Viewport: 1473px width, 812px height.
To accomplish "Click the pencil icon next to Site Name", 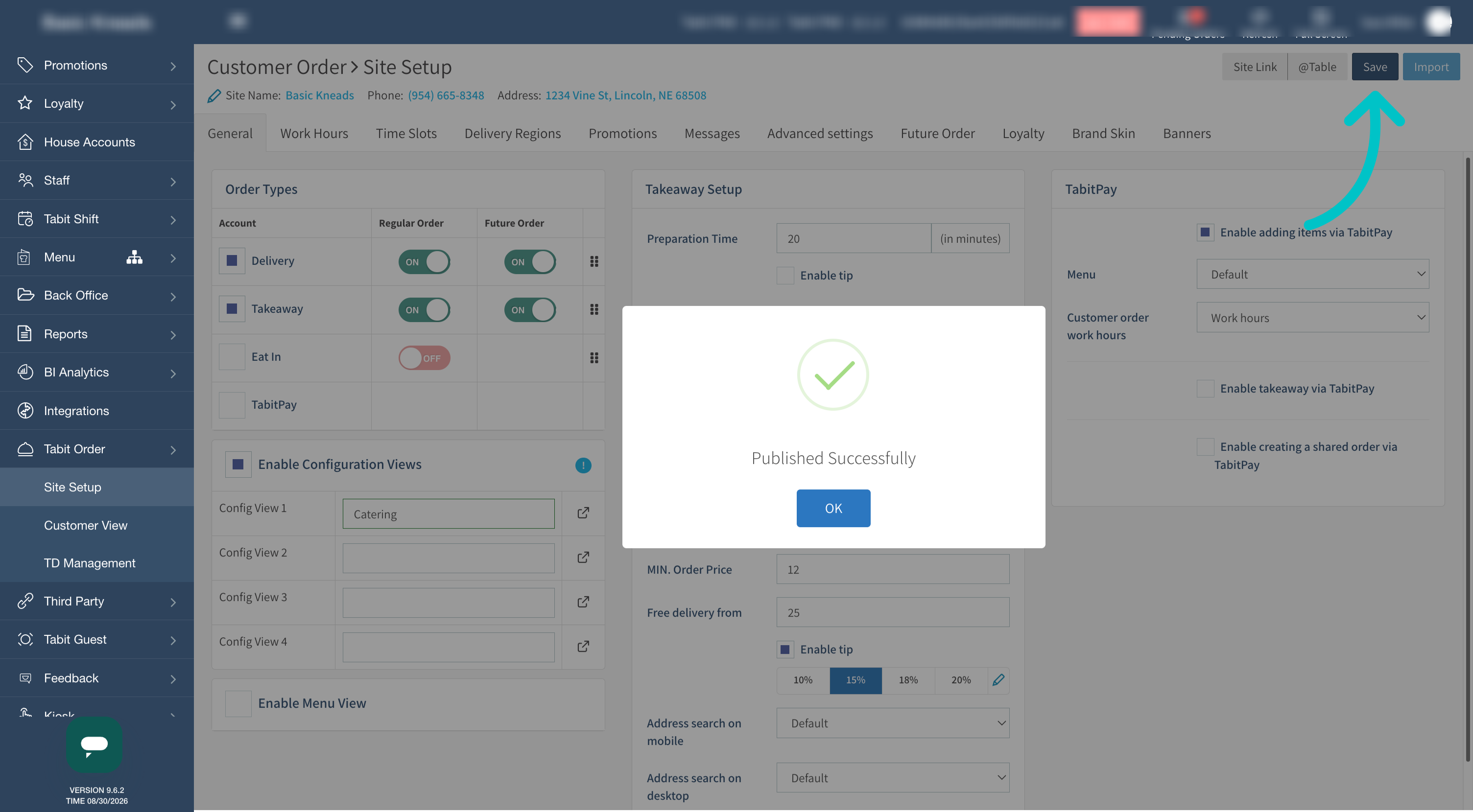I will [214, 95].
